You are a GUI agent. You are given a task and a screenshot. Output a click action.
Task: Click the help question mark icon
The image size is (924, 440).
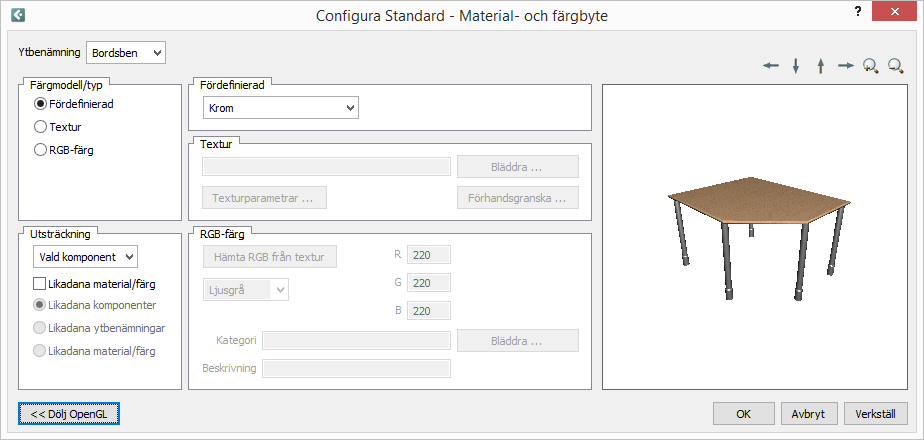point(857,11)
